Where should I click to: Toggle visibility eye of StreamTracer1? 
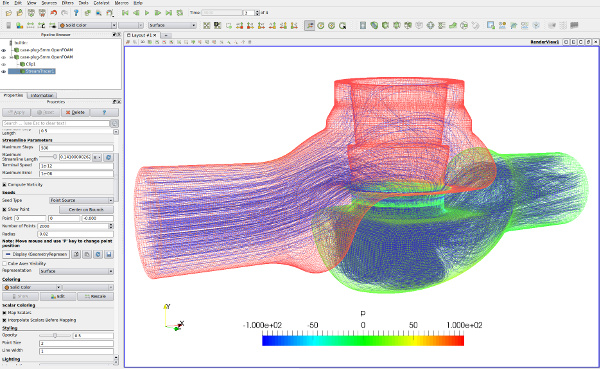click(4, 71)
